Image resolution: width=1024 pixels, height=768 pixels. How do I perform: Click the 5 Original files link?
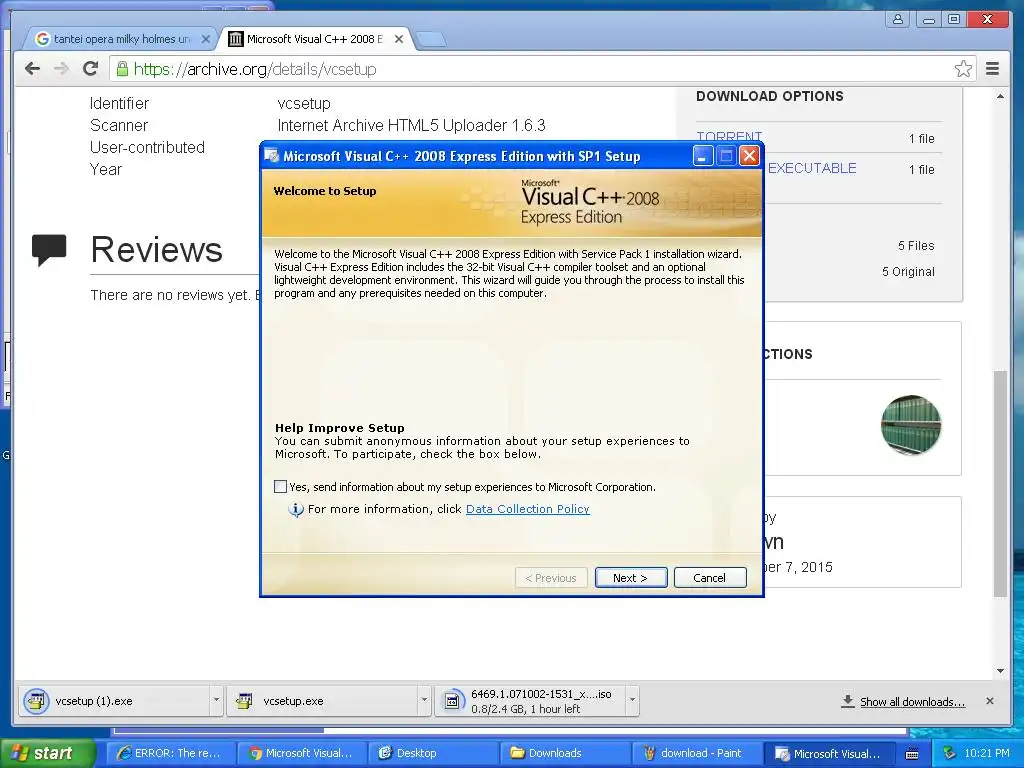coord(908,272)
